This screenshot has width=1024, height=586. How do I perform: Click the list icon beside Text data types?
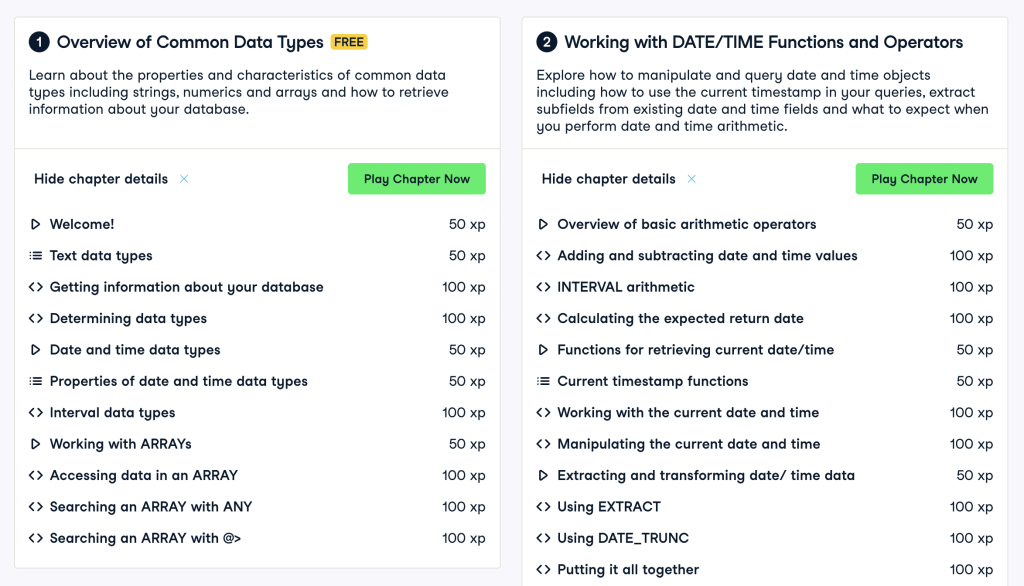point(36,256)
